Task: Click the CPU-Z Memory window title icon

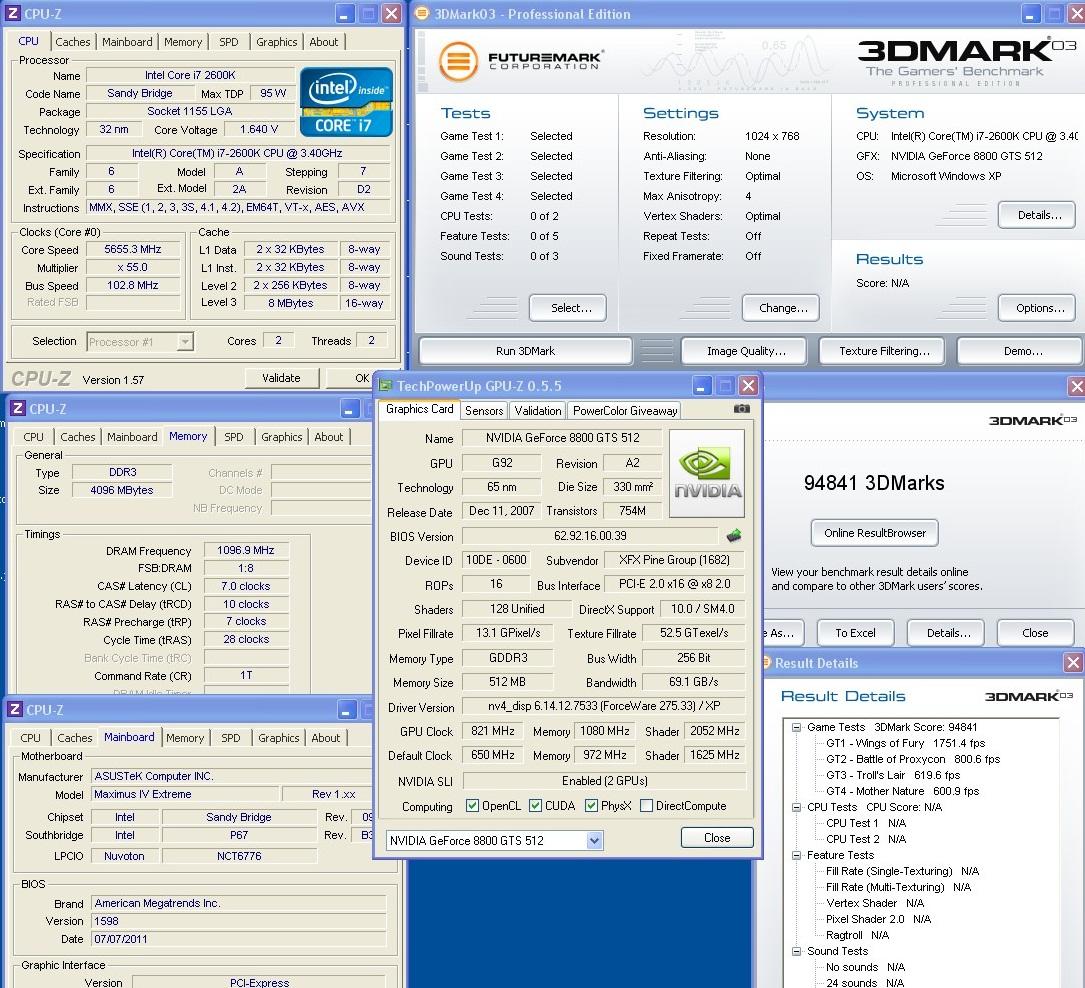Action: [x=18, y=408]
